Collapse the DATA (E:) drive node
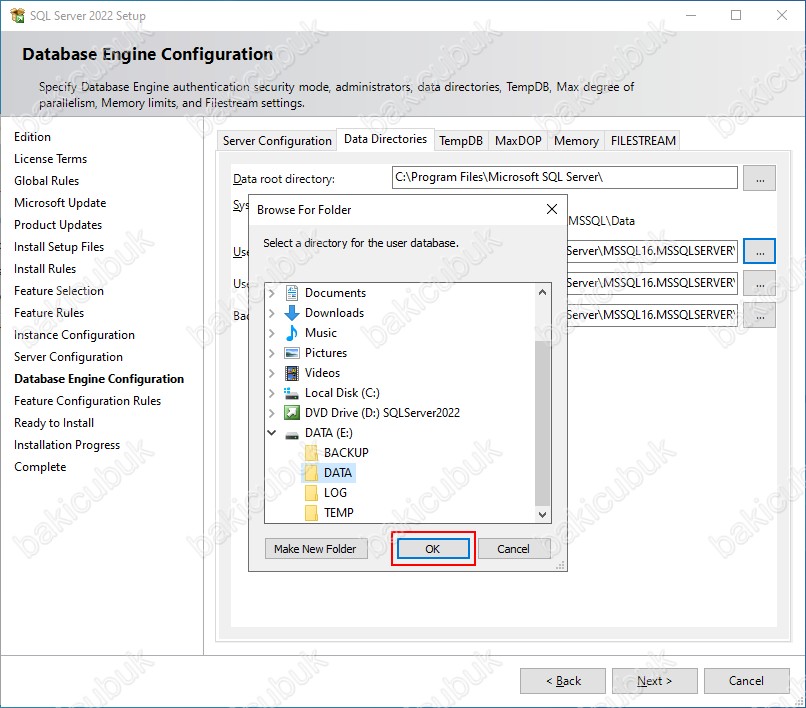The image size is (806, 708). pos(272,433)
